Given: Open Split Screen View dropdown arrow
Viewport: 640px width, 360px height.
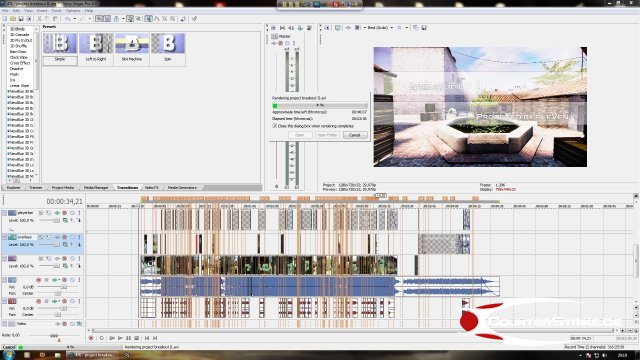Looking at the screenshot, I should [x=364, y=28].
